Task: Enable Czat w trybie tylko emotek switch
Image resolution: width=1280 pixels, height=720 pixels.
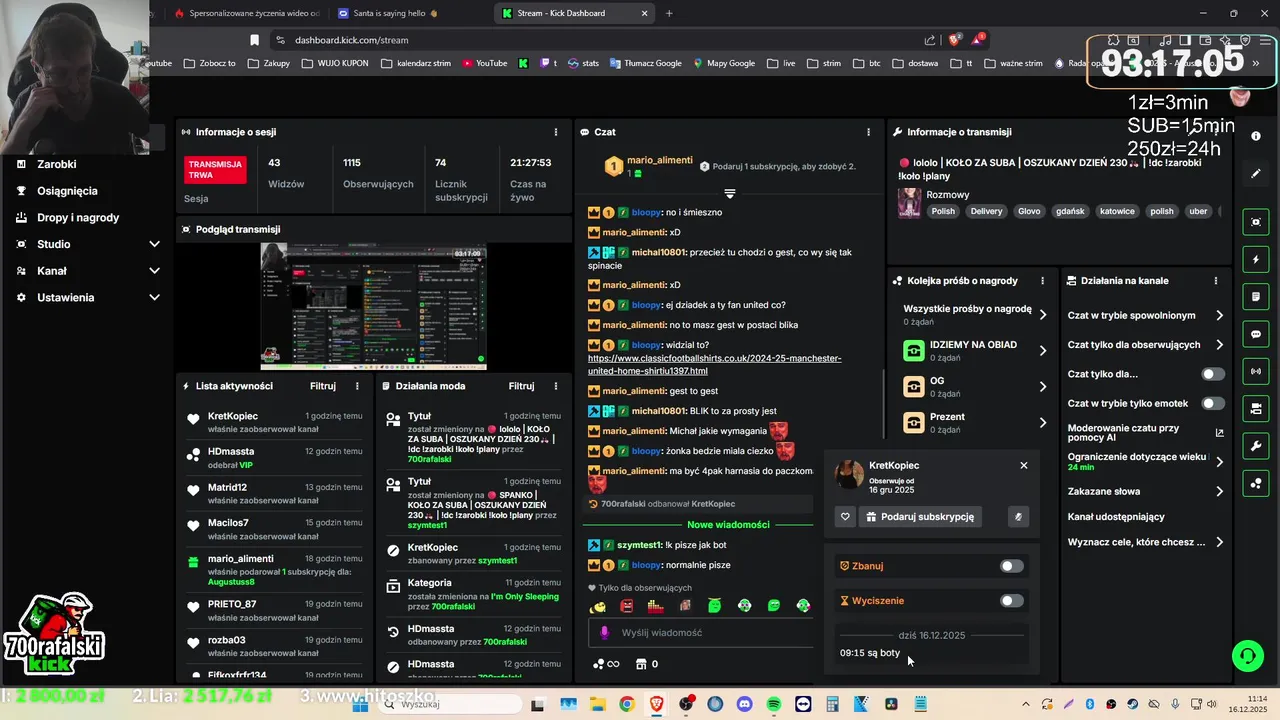Action: pyautogui.click(x=1213, y=403)
